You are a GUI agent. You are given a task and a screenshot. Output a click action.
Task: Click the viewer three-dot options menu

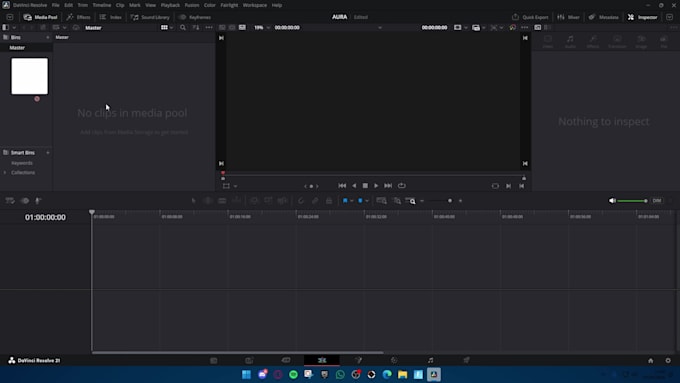pyautogui.click(x=524, y=27)
